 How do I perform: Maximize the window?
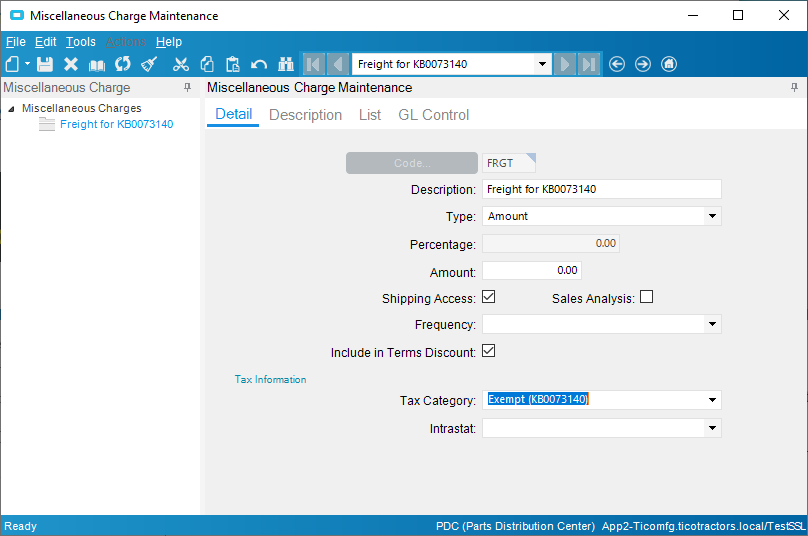738,15
